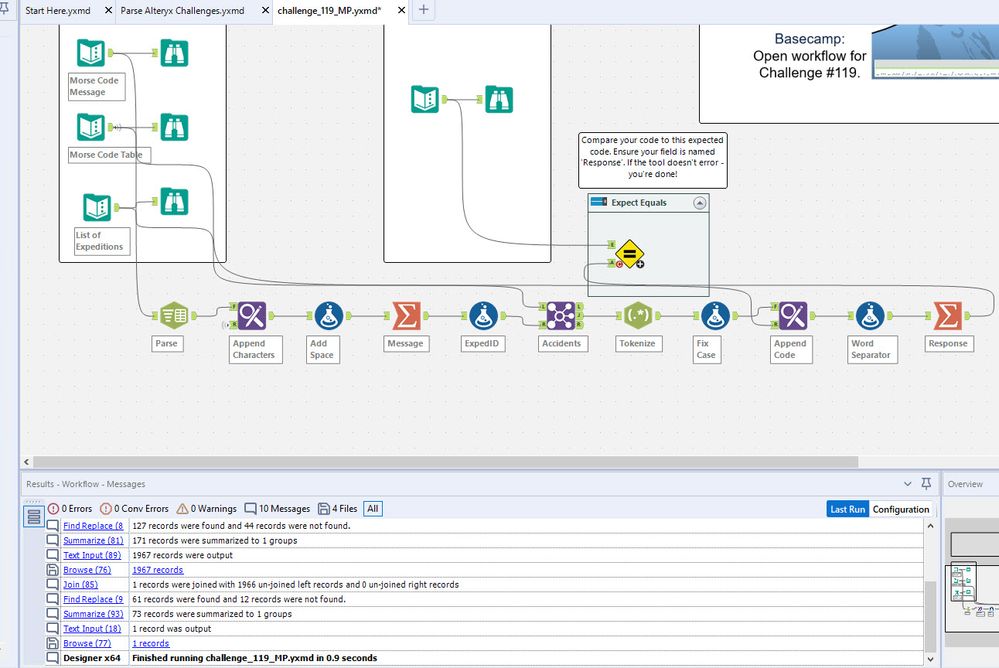Screen dimensions: 999x668
Task: Open a new workflow tab with plus button
Action: pos(424,10)
